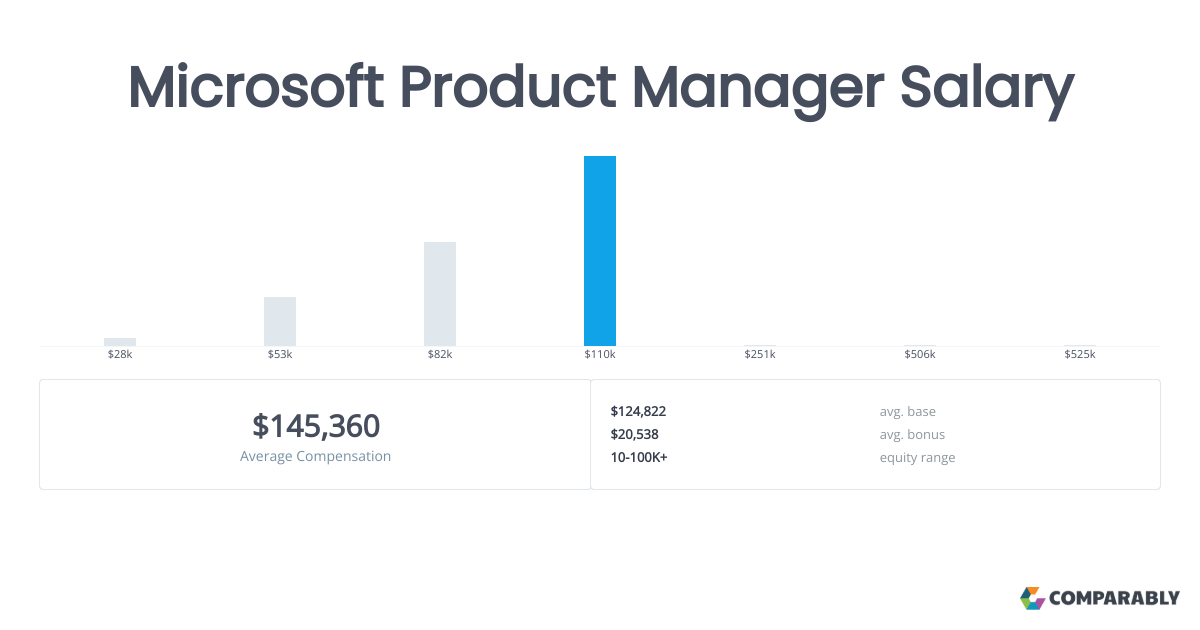Viewport: 1200px width, 630px height.
Task: Click the equity range label
Action: (x=917, y=458)
